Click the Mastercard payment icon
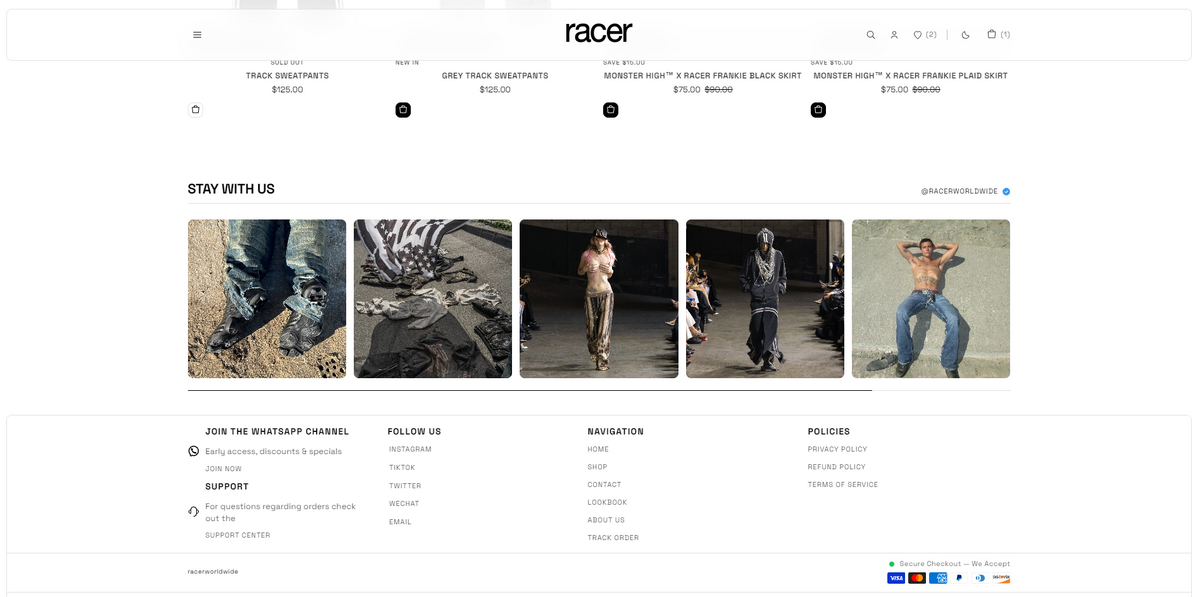 (917, 578)
